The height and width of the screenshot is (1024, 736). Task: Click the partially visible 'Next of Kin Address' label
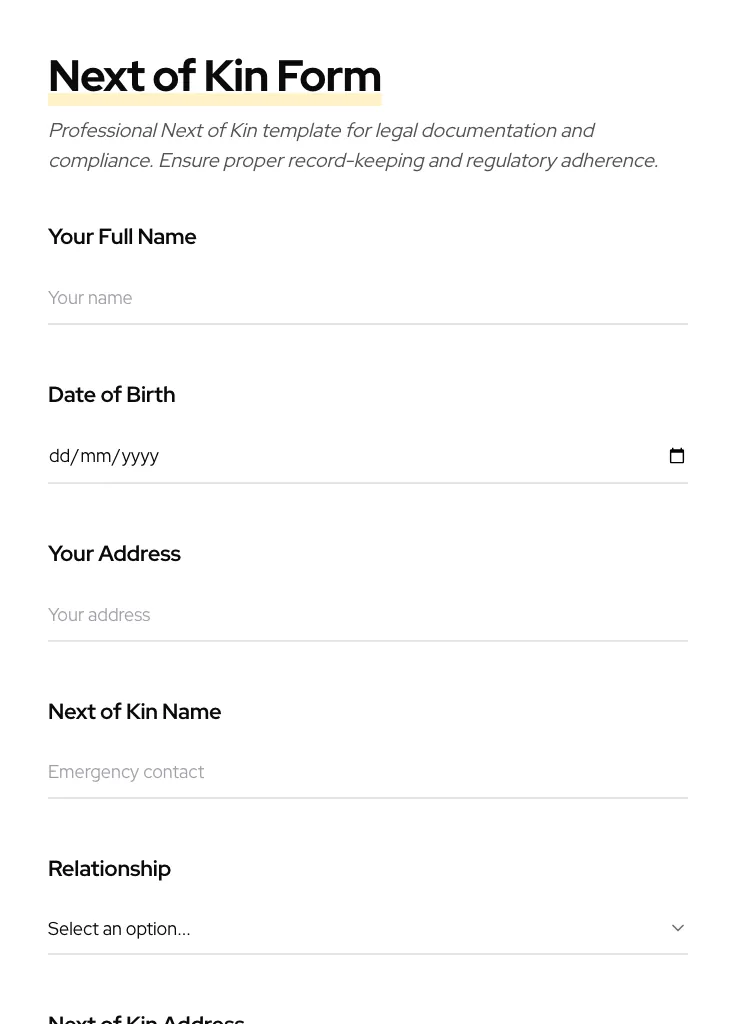146,1018
